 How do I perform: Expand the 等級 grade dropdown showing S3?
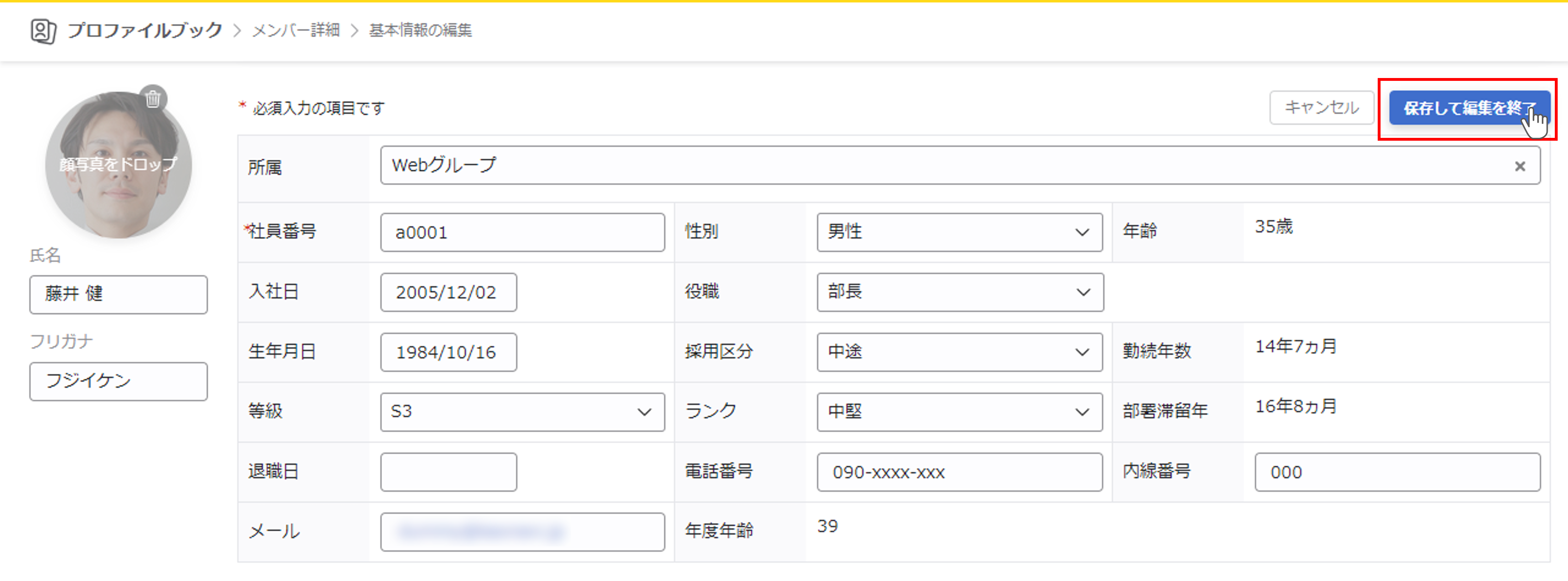[522, 413]
